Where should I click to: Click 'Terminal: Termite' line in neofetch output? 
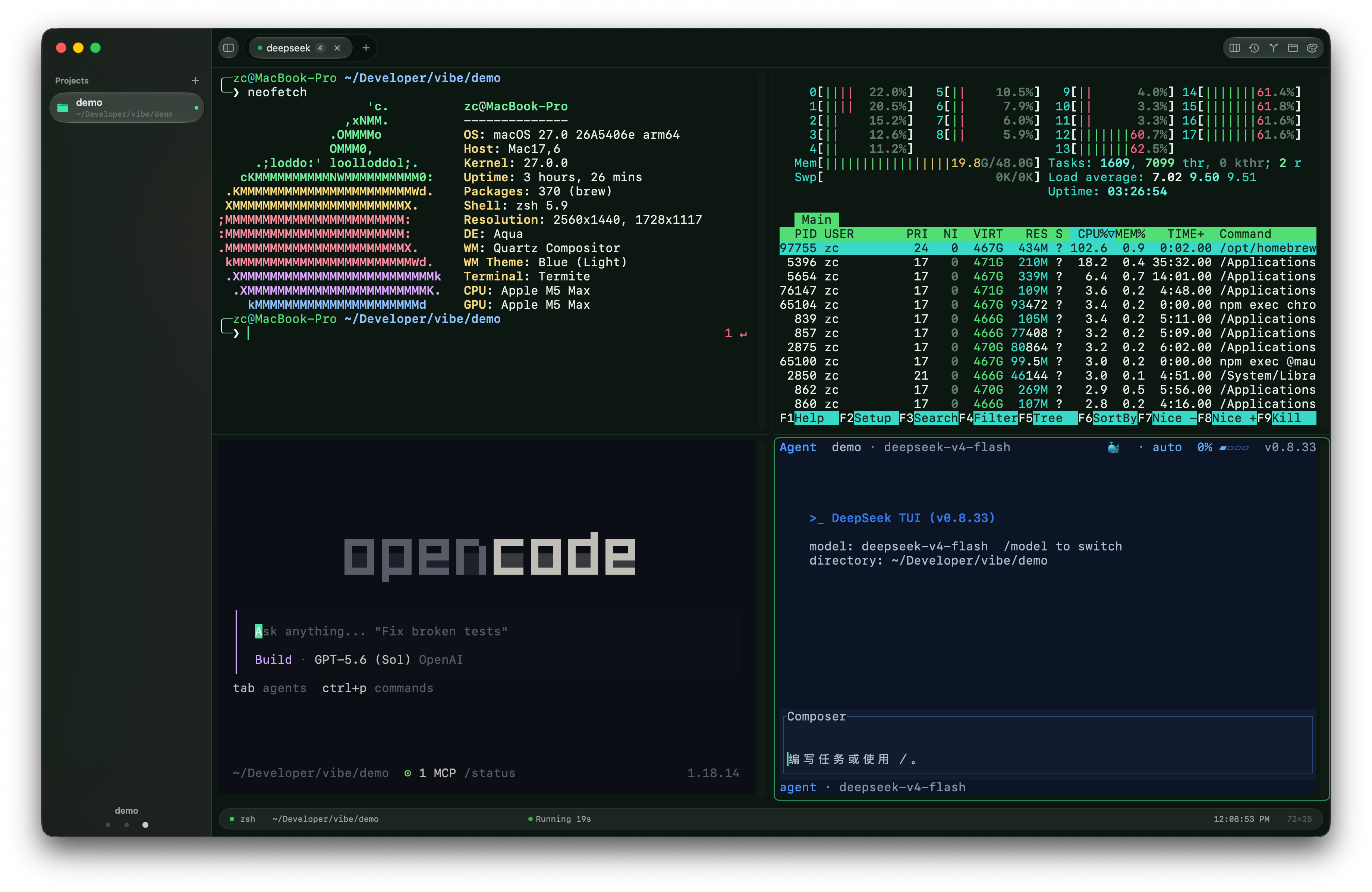coord(527,277)
